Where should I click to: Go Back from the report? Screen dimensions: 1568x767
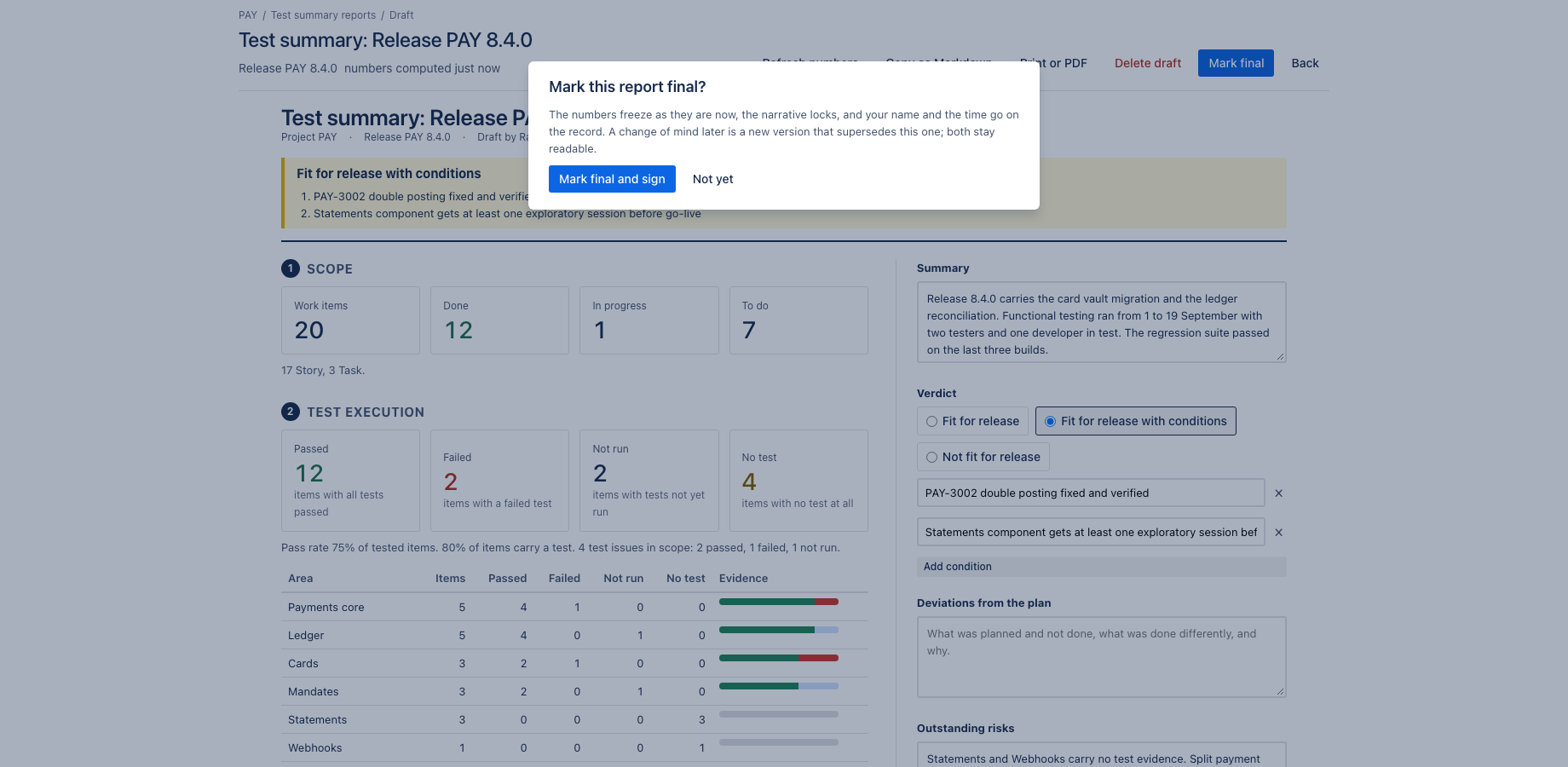(x=1305, y=63)
